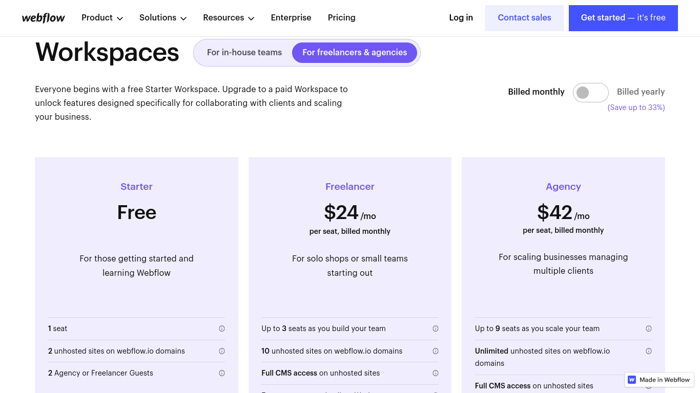Click info icon for Up to 9 seats
This screenshot has height=393, width=700.
pyautogui.click(x=649, y=329)
